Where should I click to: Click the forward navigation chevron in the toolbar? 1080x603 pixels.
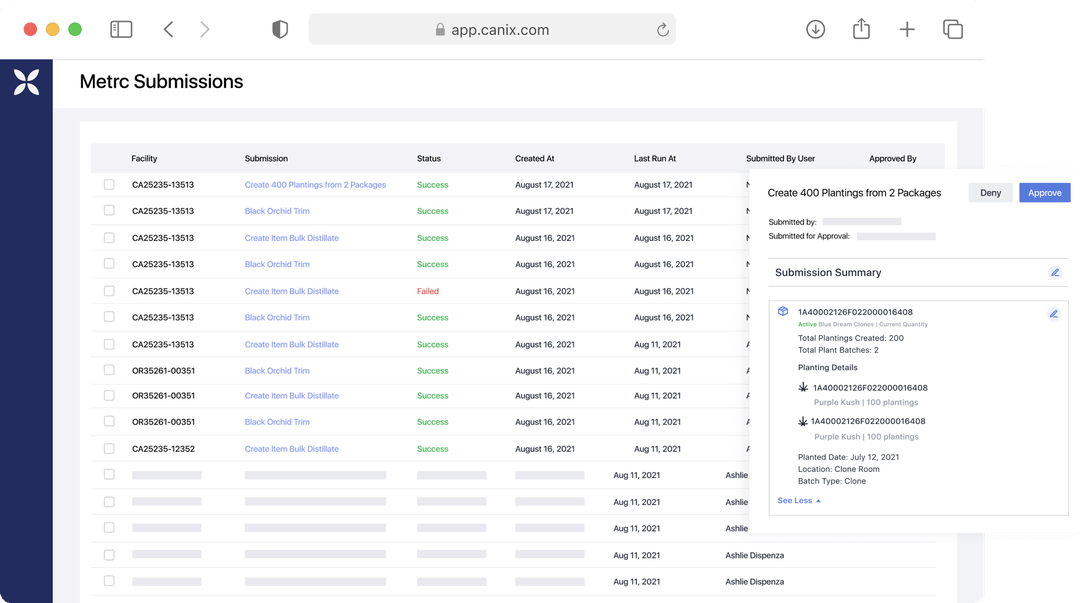click(x=205, y=29)
